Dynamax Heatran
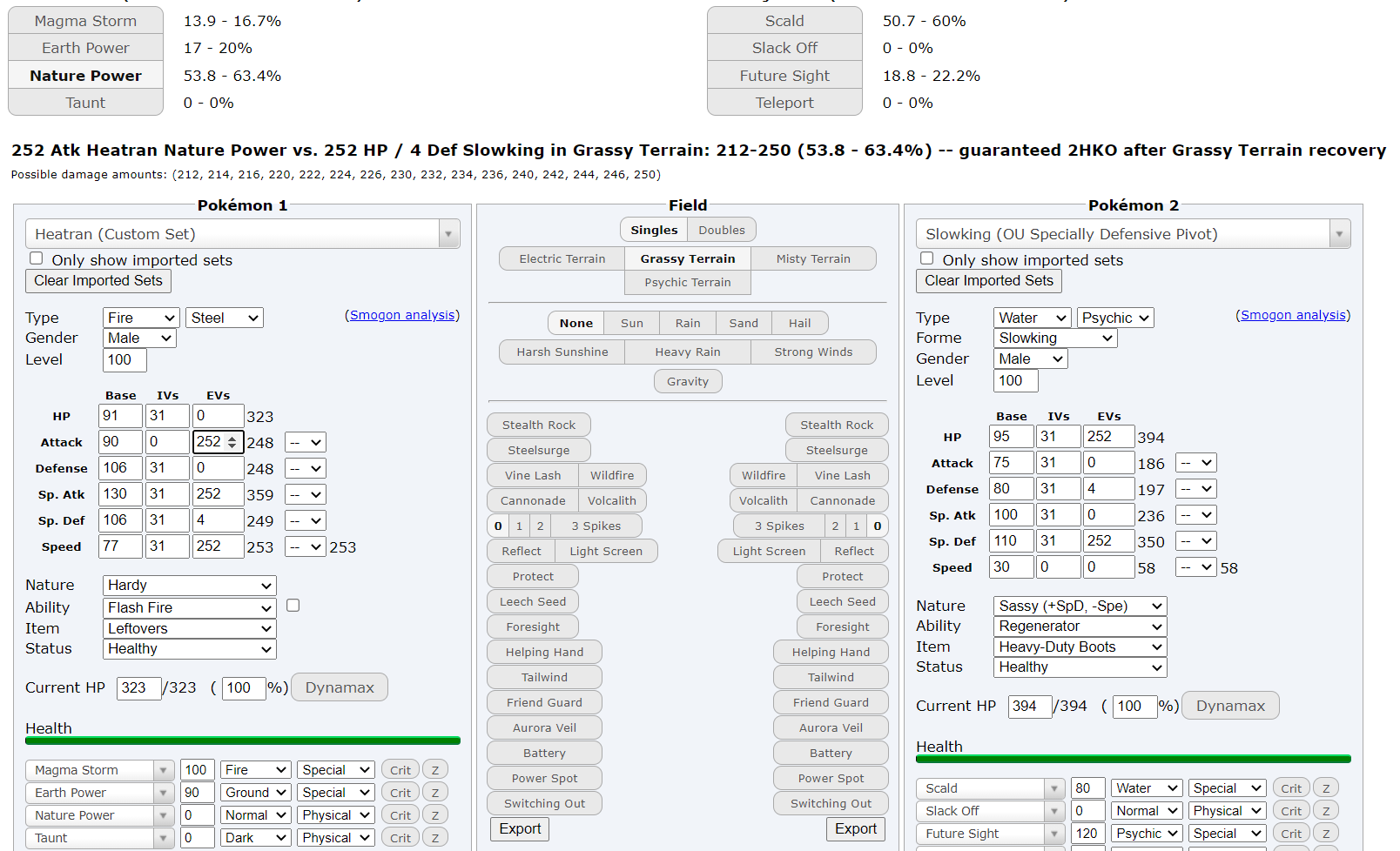This screenshot has width=1400, height=851. point(340,687)
